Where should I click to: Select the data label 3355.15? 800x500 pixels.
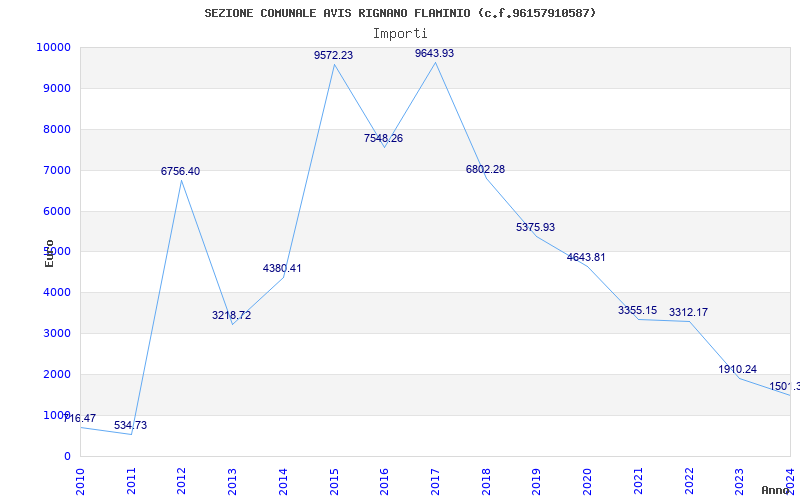click(x=637, y=310)
